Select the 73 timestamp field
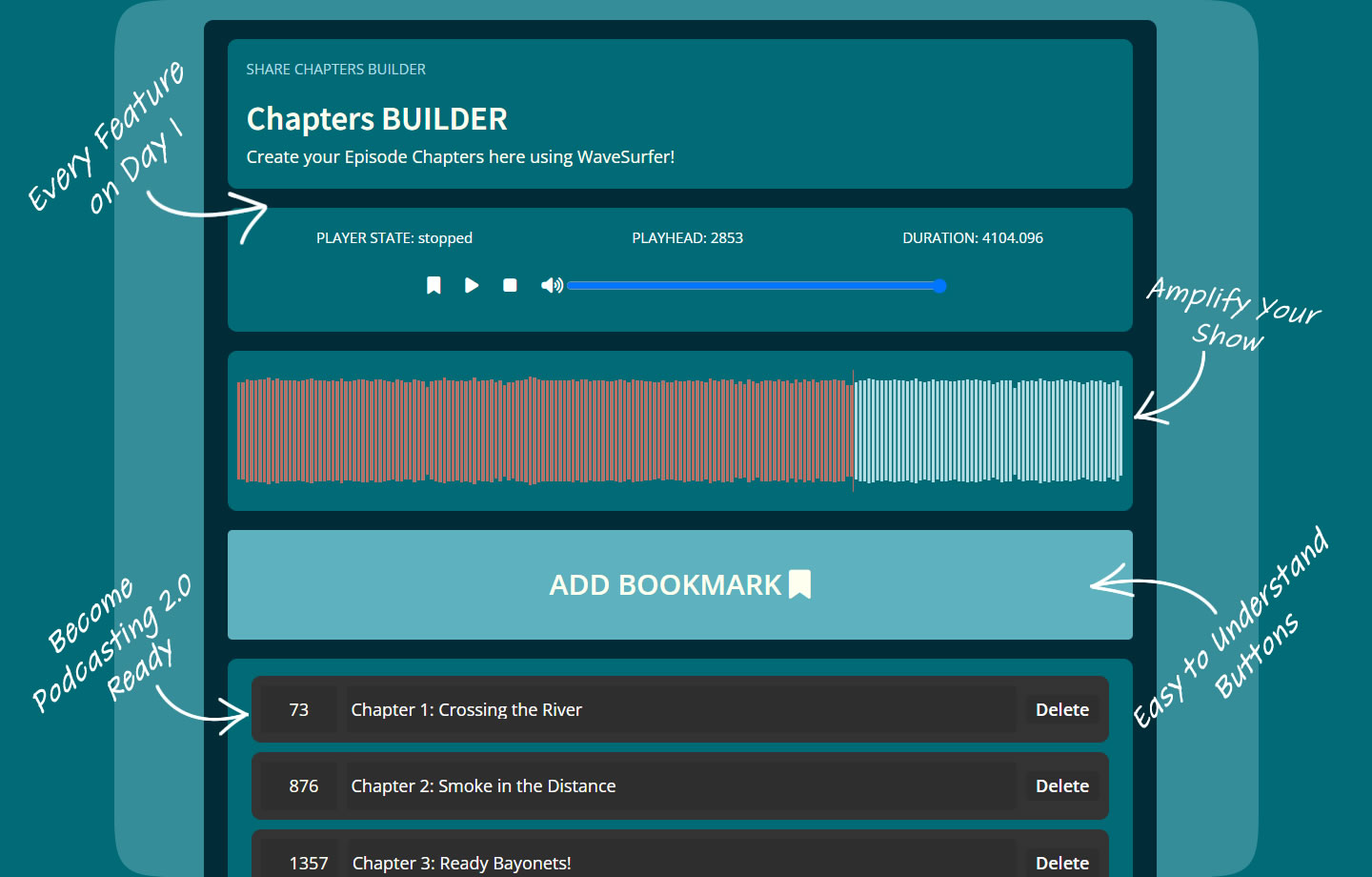1372x877 pixels. pyautogui.click(x=299, y=709)
